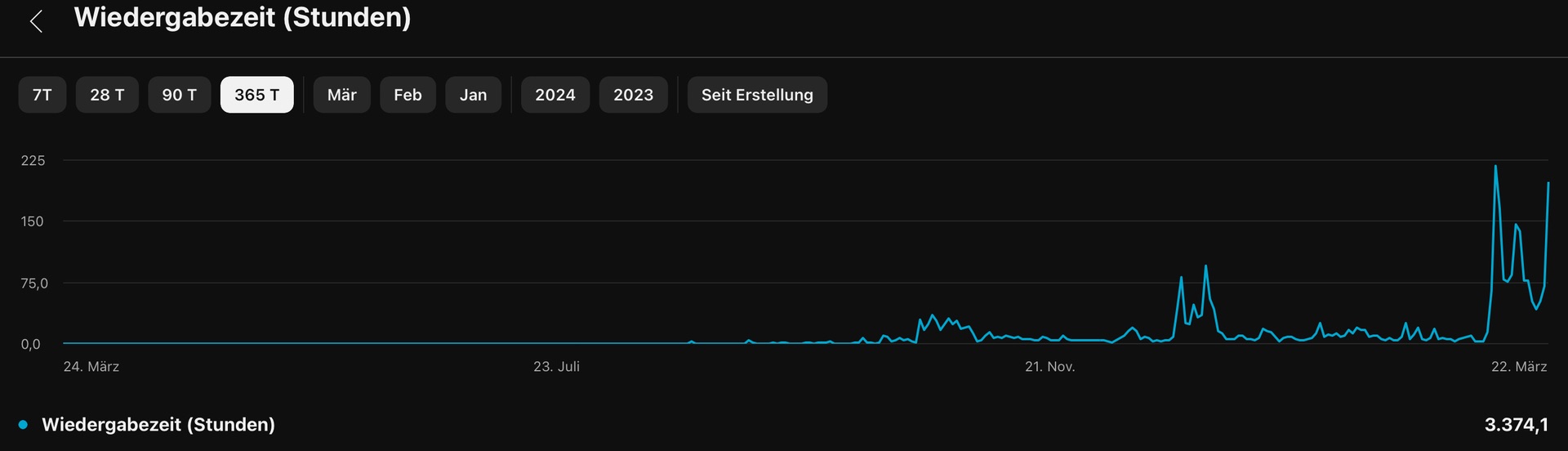The height and width of the screenshot is (451, 1568).
Task: Click the 22. März end date label
Action: tap(1519, 367)
